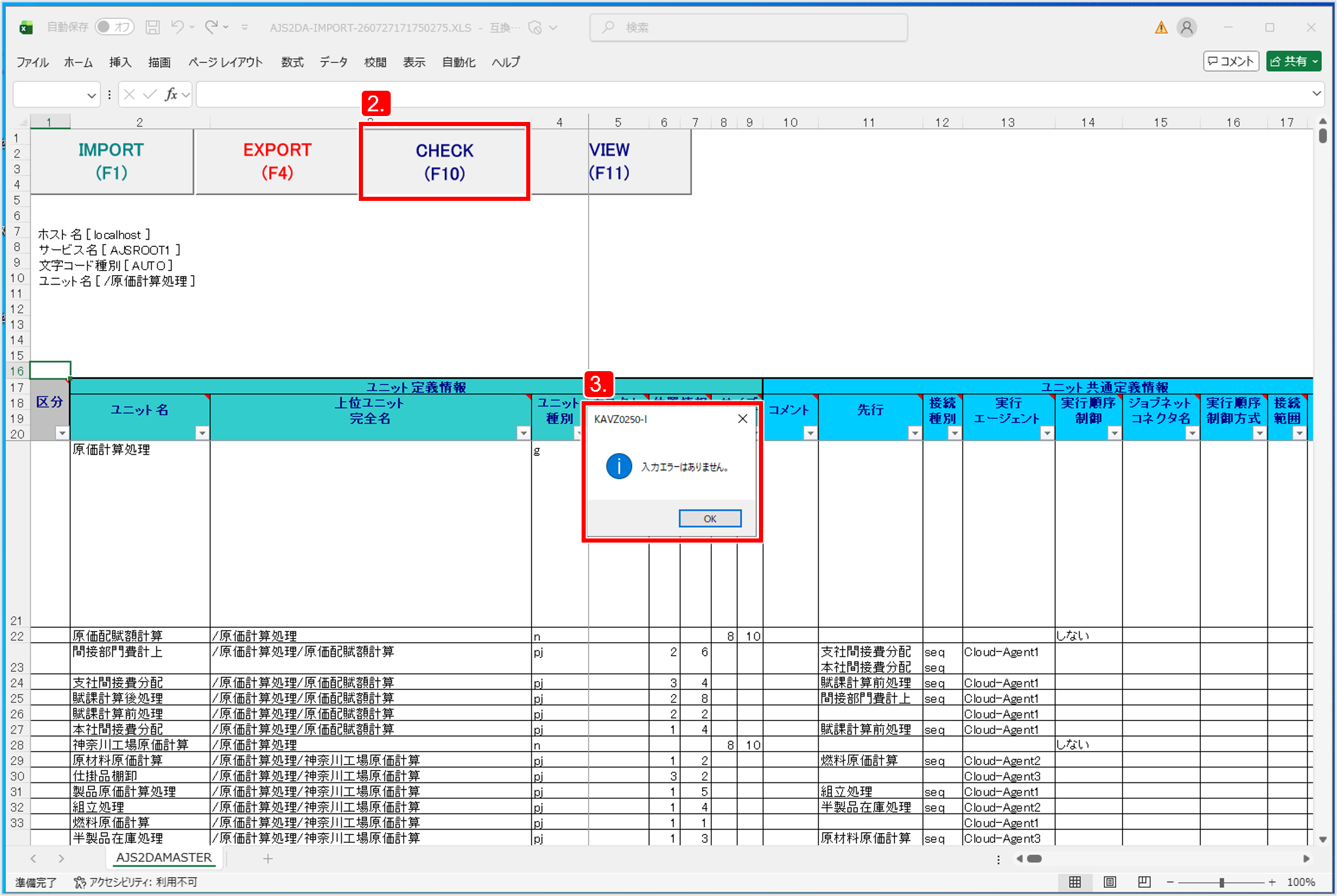Expand the Name Box dropdown arrow
Screen dimensions: 1337x896
tap(91, 95)
